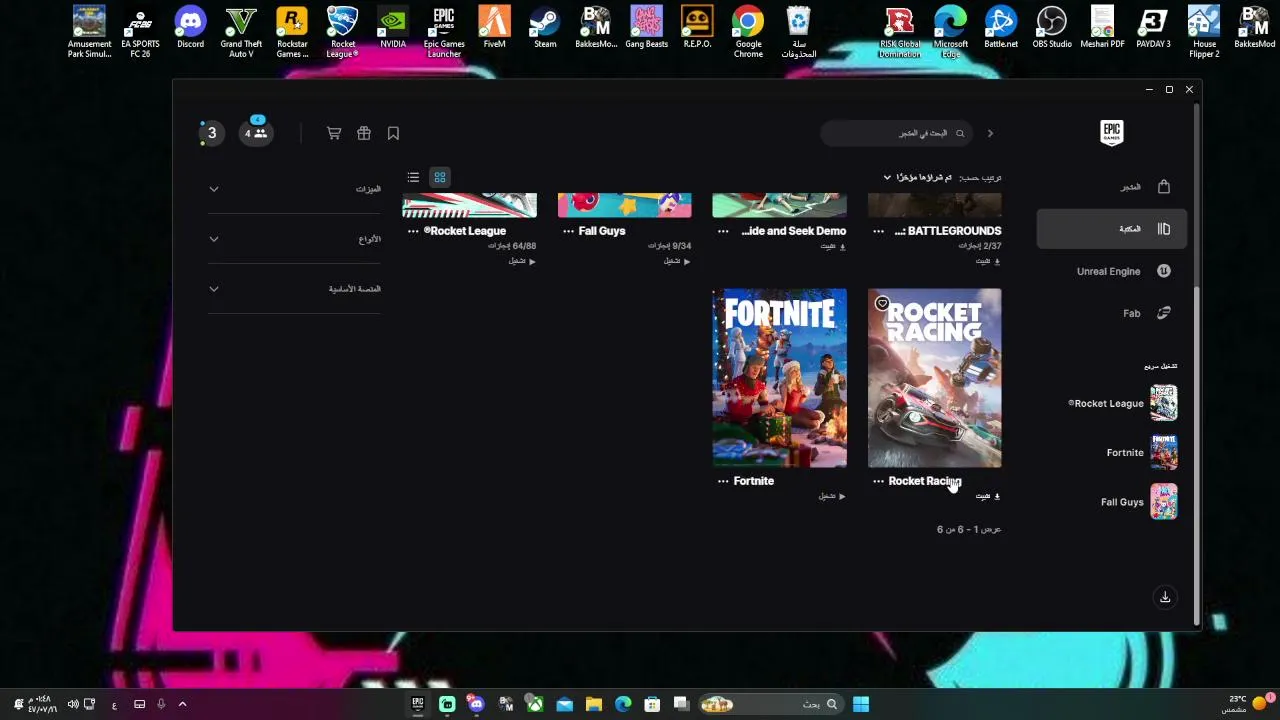
Task: Open Gang Beasts desktop shortcut
Action: click(646, 28)
